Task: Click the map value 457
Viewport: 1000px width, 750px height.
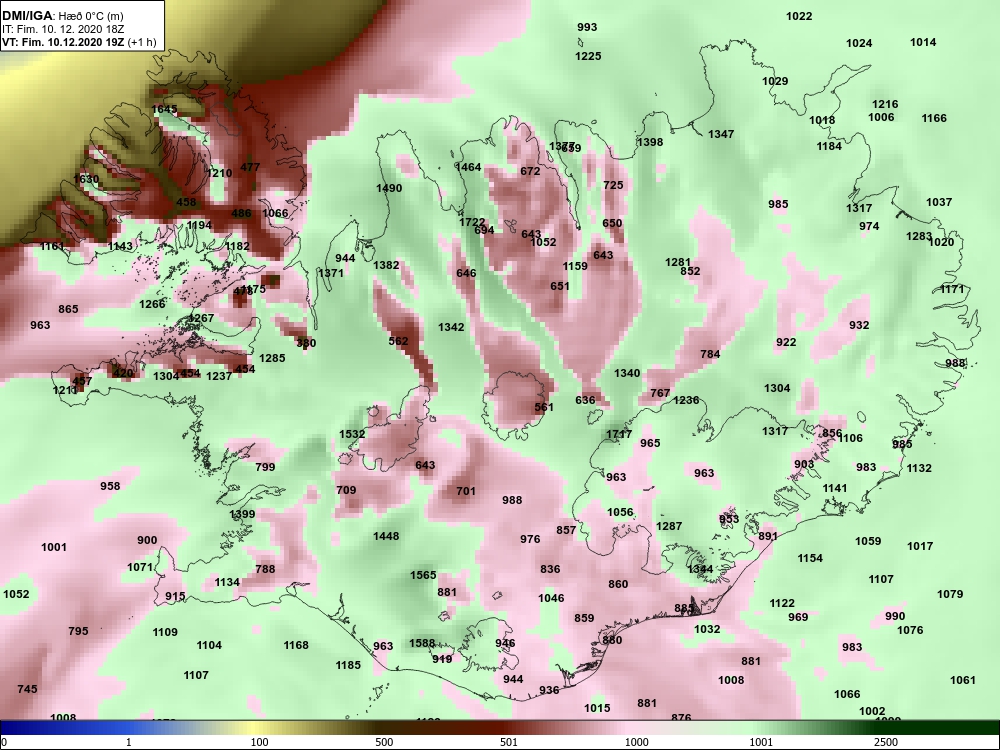Action: pos(82,381)
